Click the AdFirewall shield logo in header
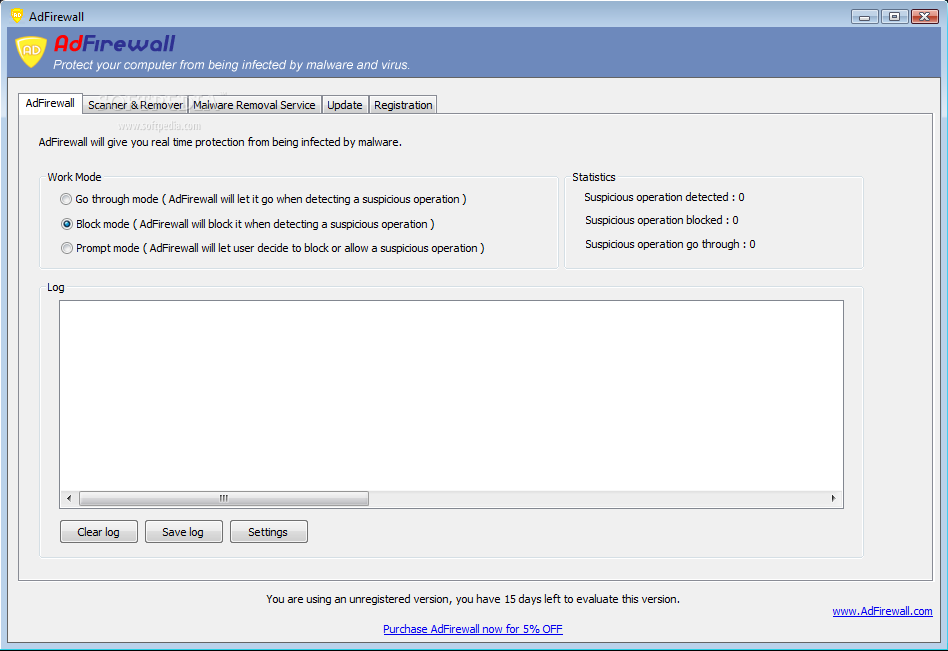 pos(31,51)
